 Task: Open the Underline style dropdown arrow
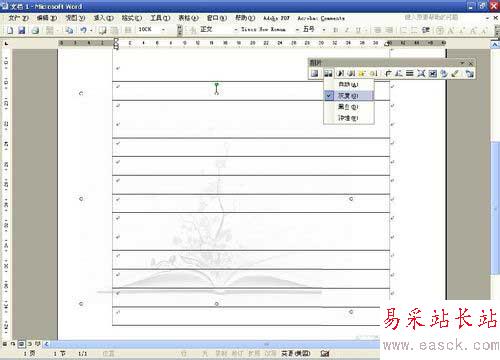click(x=365, y=30)
